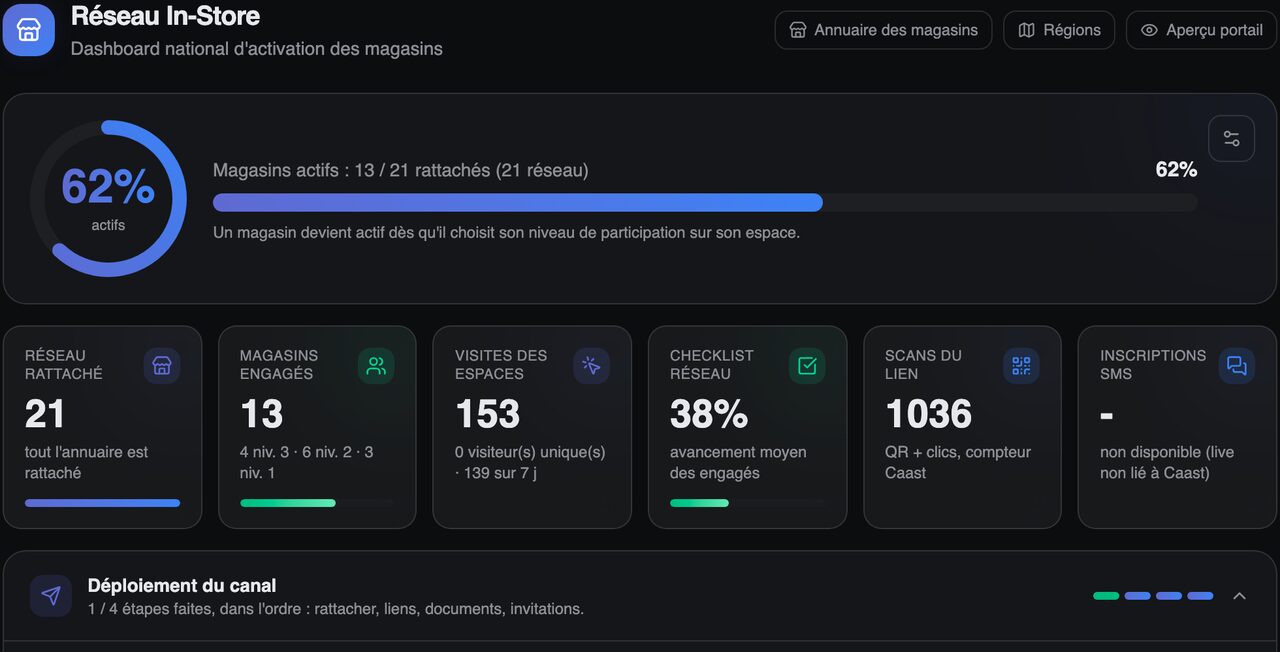1280x652 pixels.
Task: Click the Réseau In-Store title
Action: [165, 16]
